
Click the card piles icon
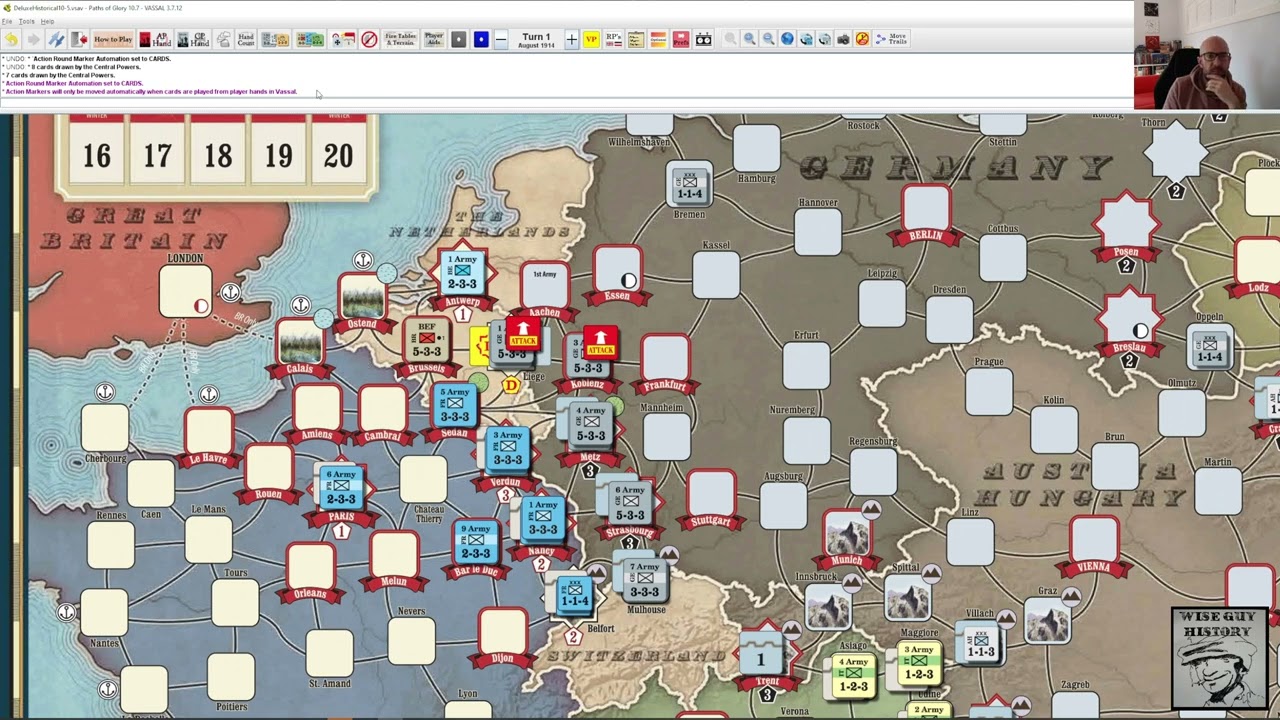[223, 39]
